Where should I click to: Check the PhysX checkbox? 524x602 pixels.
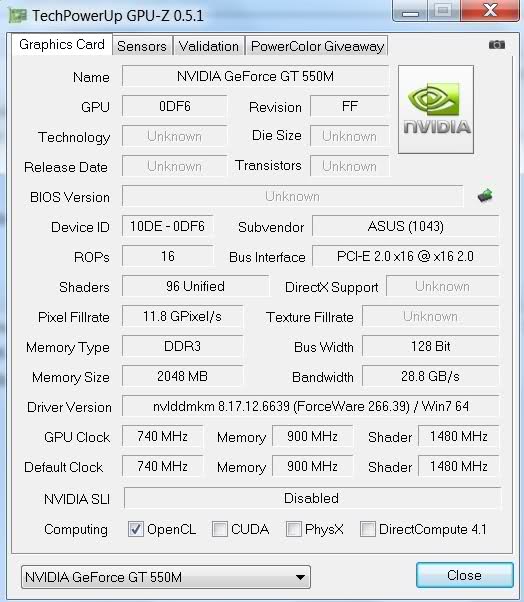[x=294, y=529]
